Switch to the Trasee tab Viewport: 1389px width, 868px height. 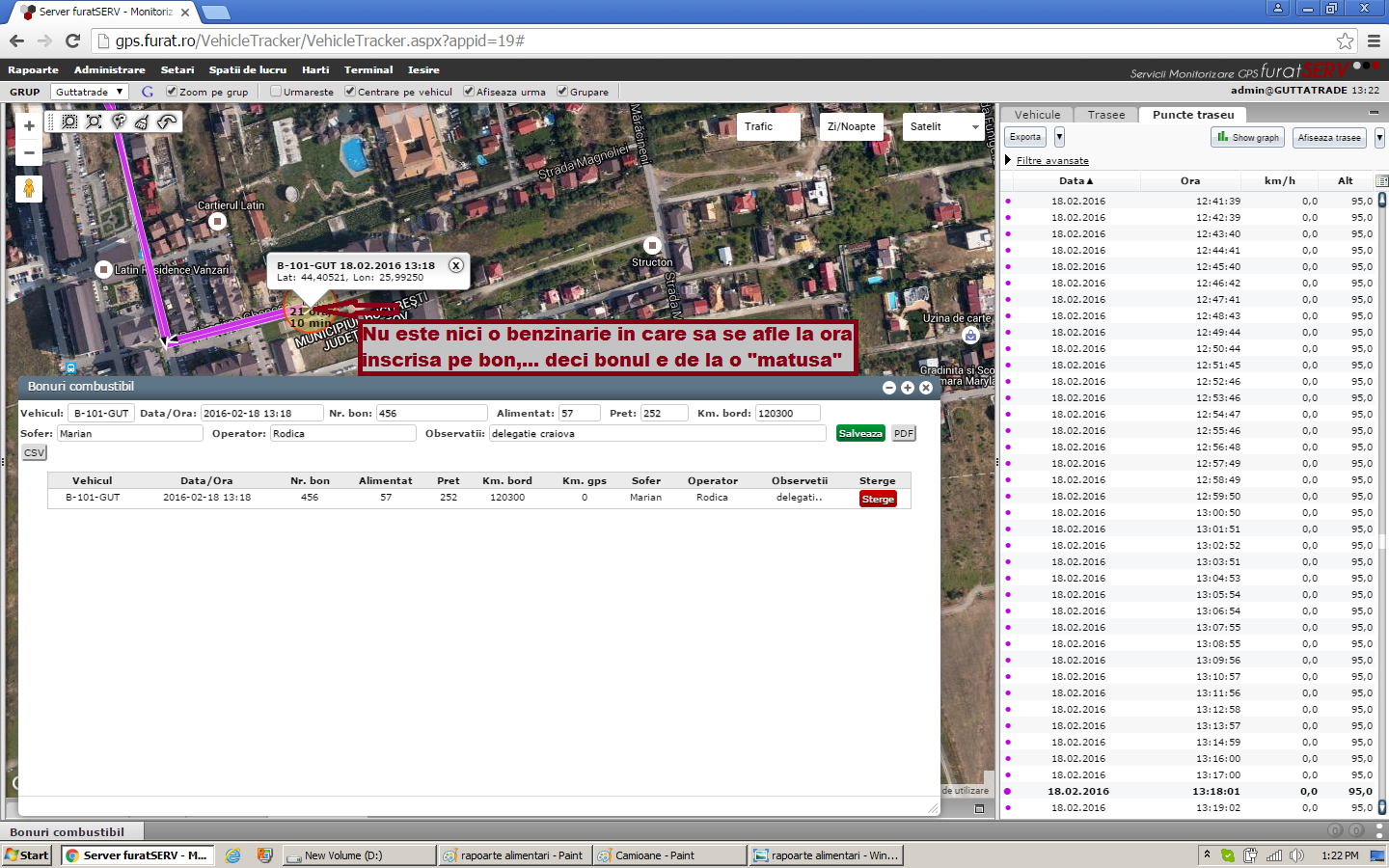(x=1106, y=114)
